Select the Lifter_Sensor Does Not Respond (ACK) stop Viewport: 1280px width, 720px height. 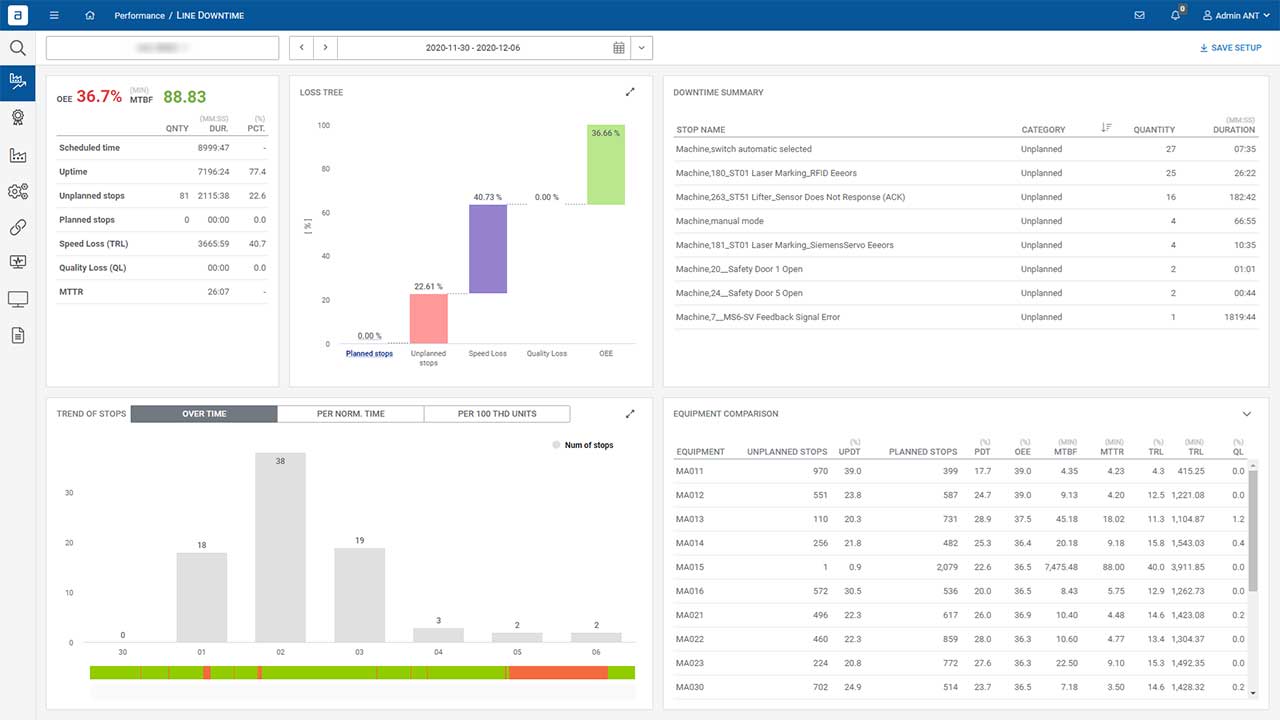tap(966, 197)
